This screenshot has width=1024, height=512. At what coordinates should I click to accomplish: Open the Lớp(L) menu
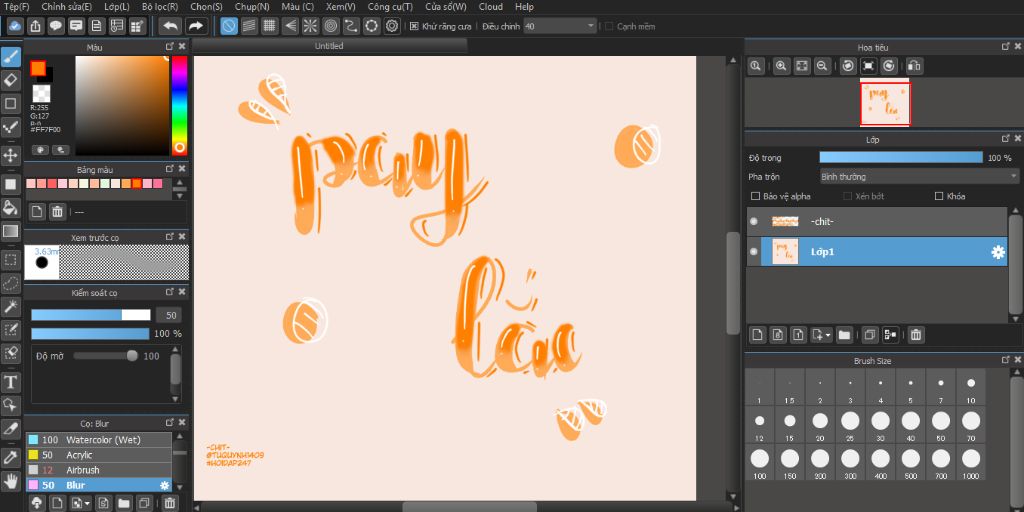[x=117, y=7]
